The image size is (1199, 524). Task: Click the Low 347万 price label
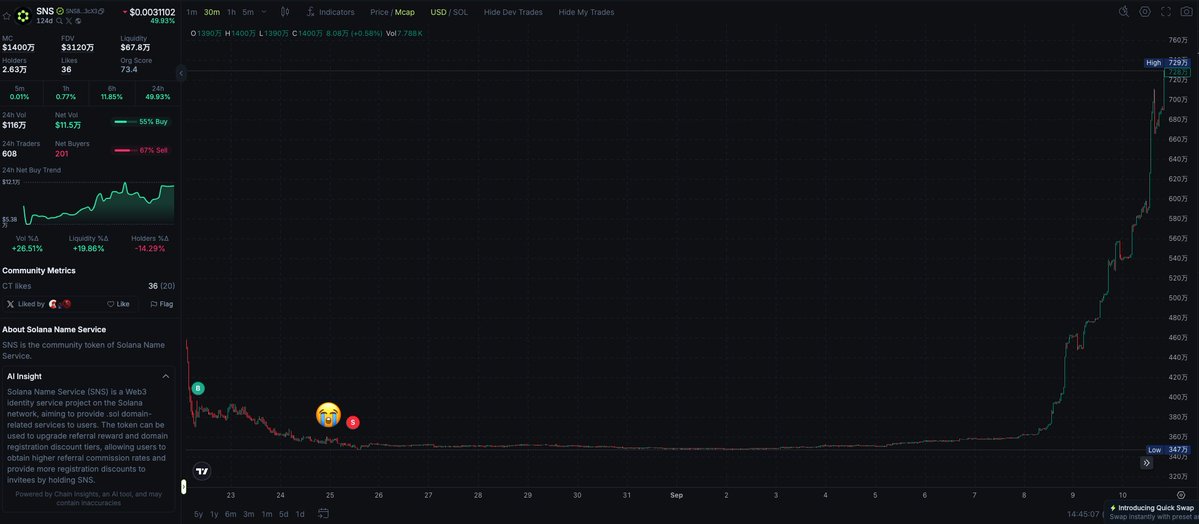[x=1167, y=450]
